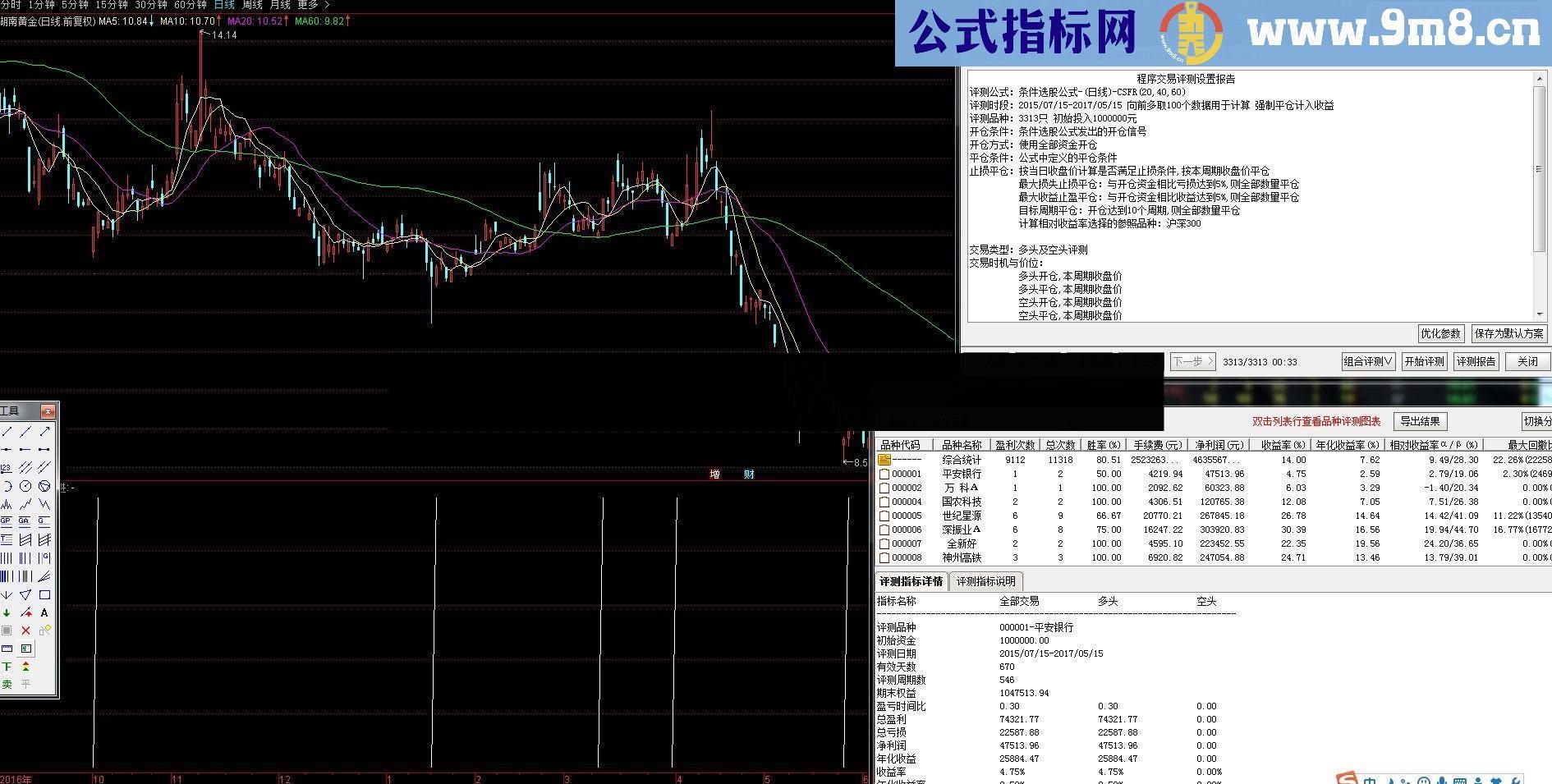1552x784 pixels.
Task: Select the red up arrow marker tool
Action: (25, 613)
